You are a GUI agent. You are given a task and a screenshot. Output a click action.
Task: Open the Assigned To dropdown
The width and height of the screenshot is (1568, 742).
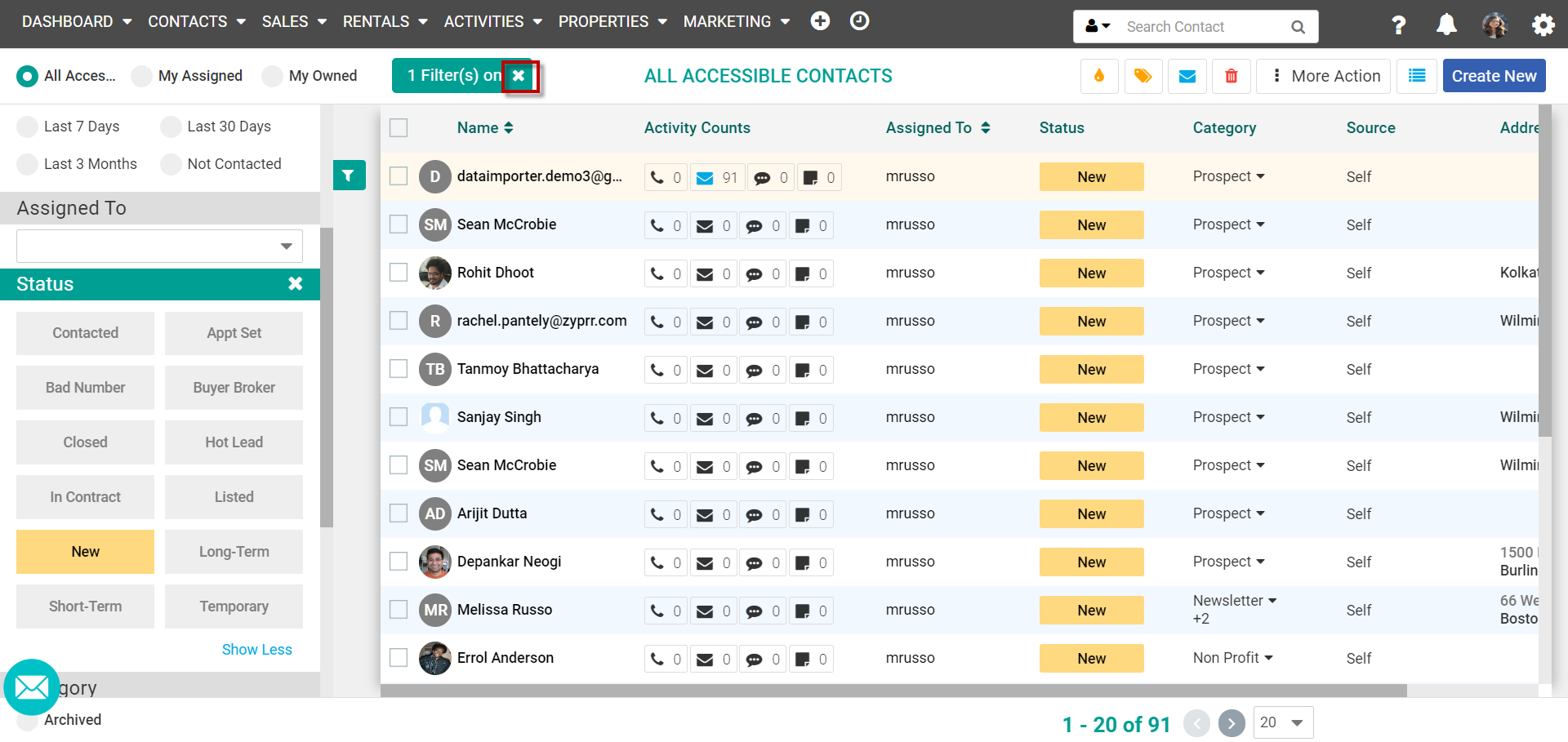coord(159,246)
